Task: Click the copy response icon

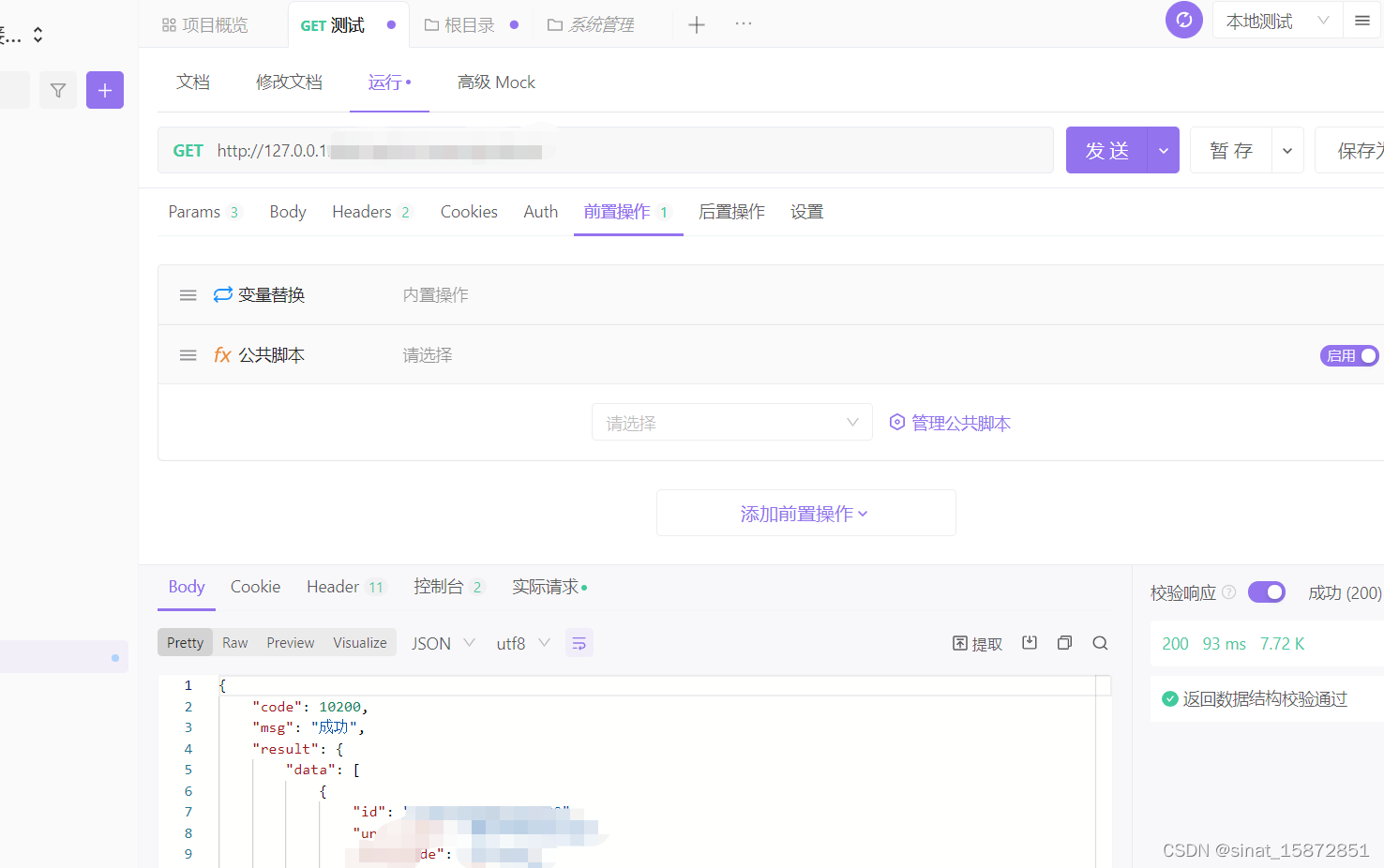Action: (1064, 642)
